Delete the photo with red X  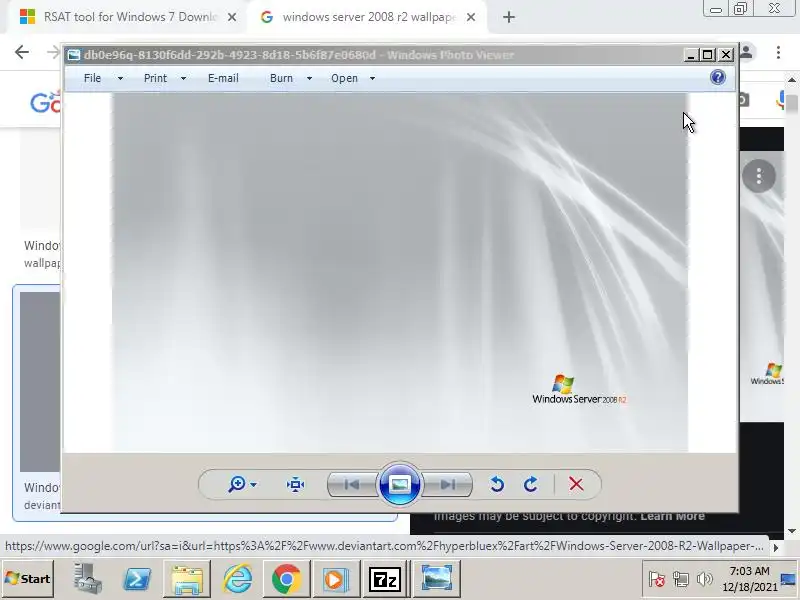576,484
